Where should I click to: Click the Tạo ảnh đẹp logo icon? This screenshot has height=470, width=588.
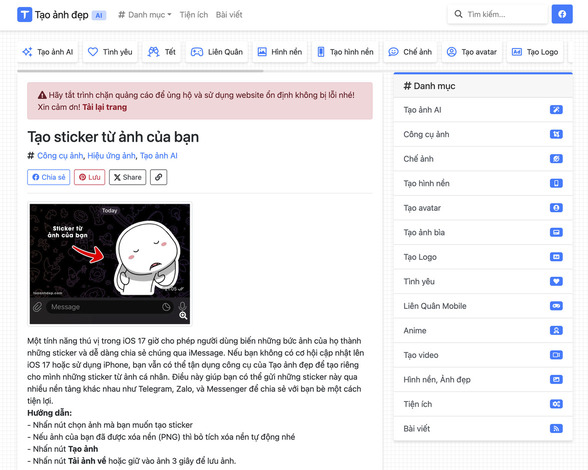click(x=24, y=15)
